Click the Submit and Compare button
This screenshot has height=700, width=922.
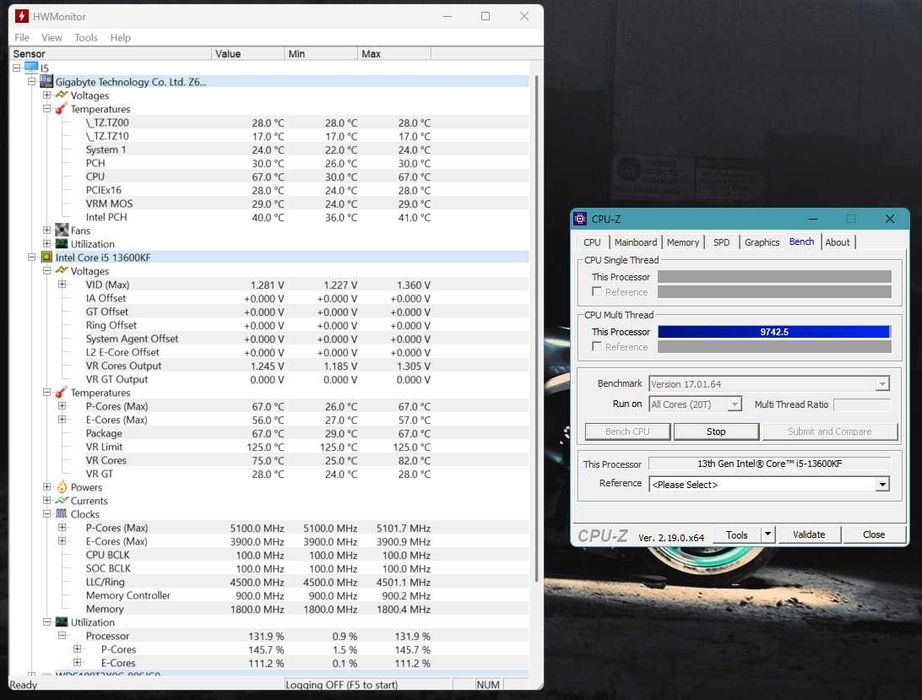click(830, 431)
